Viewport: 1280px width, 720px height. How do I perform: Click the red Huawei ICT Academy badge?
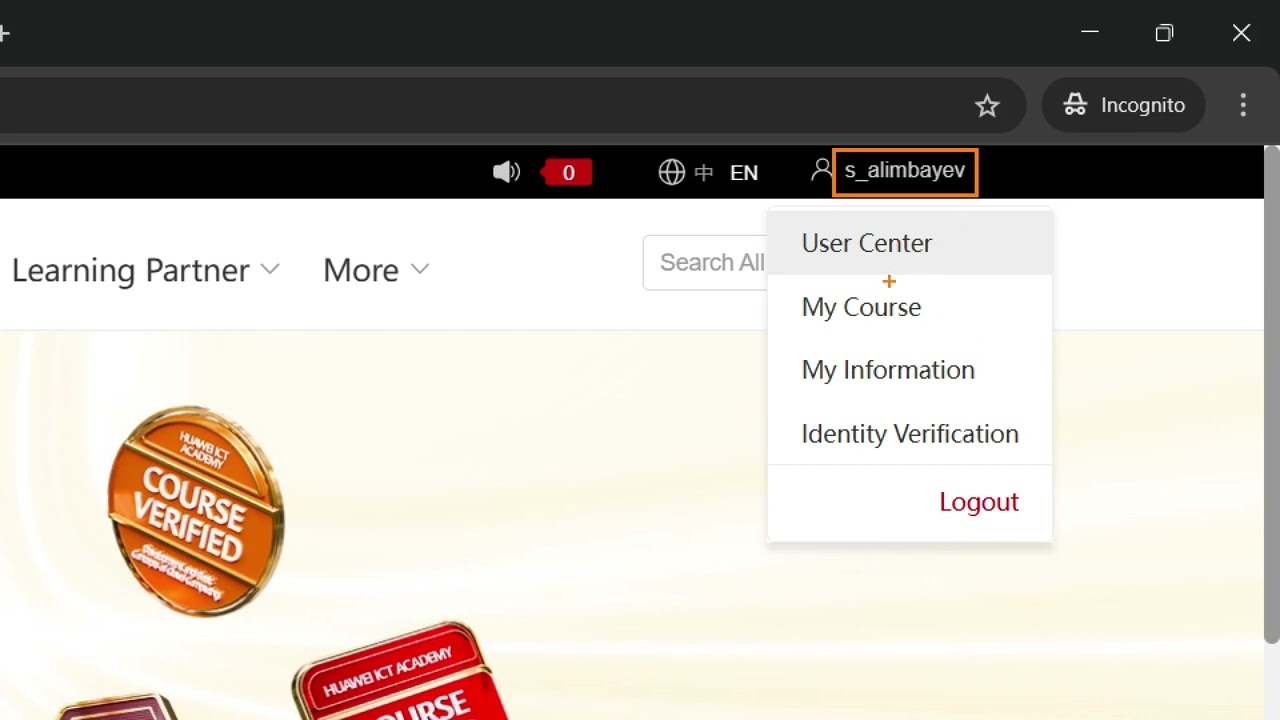[x=400, y=672]
